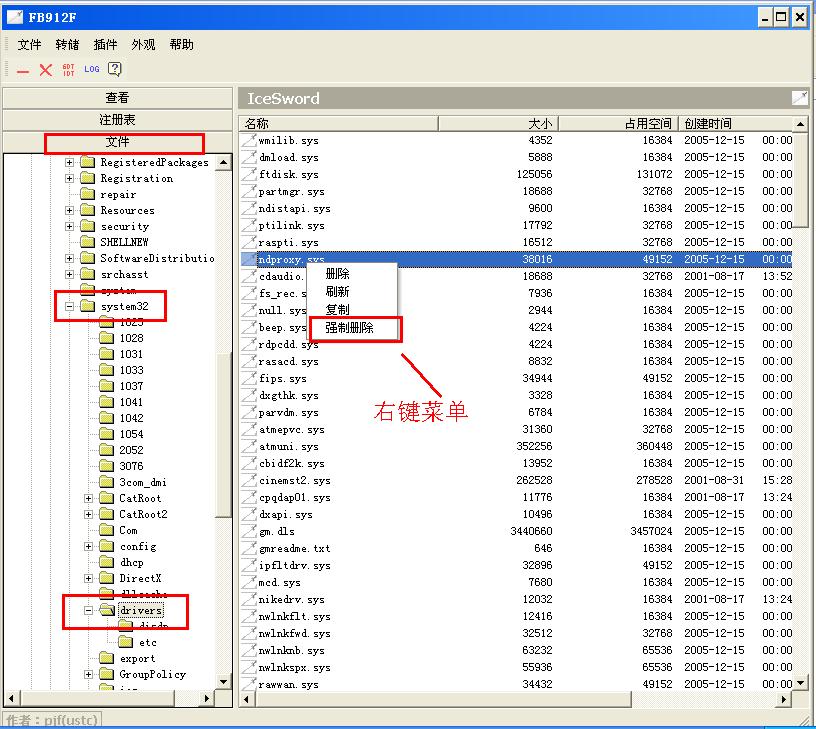This screenshot has height=729, width=816.
Task: Choose 强制删除 from the context menu
Action: (x=349, y=327)
